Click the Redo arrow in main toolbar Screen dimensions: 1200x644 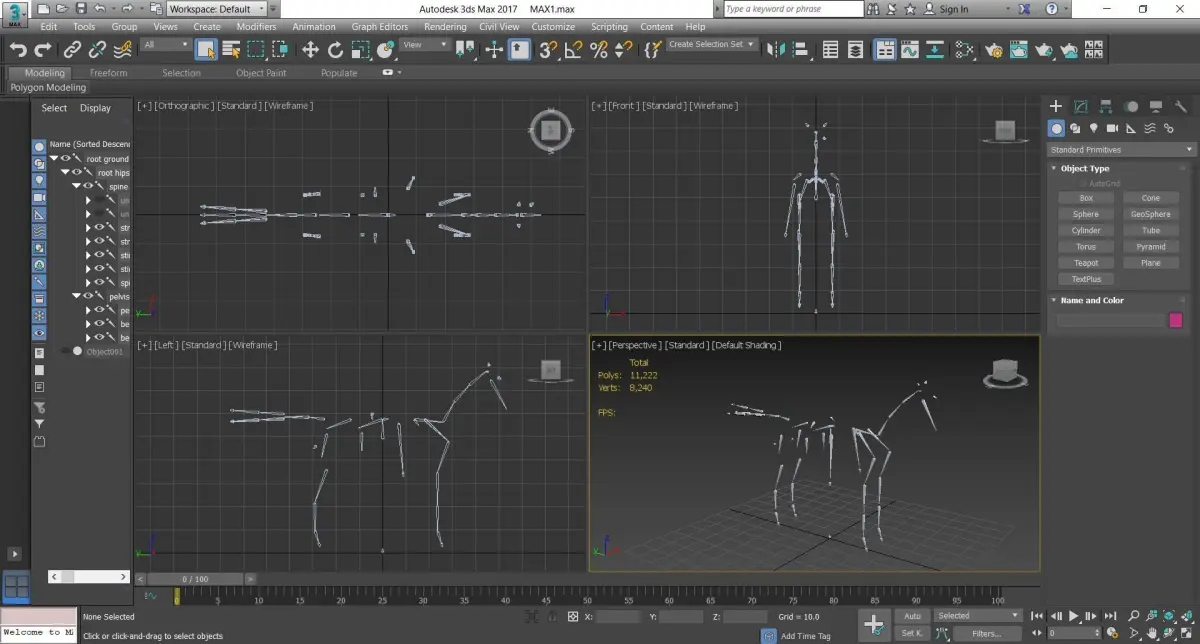tap(43, 49)
